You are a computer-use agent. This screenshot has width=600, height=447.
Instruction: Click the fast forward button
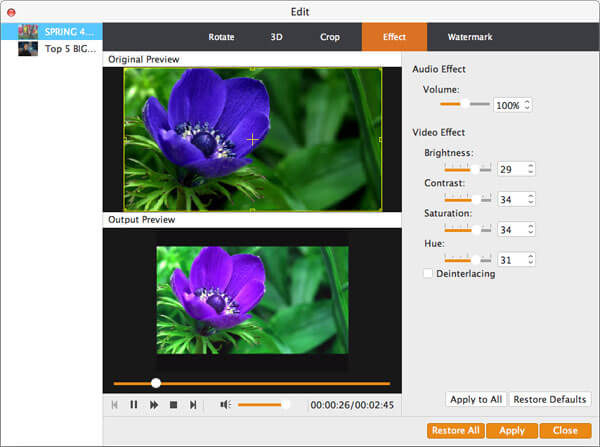click(x=154, y=405)
